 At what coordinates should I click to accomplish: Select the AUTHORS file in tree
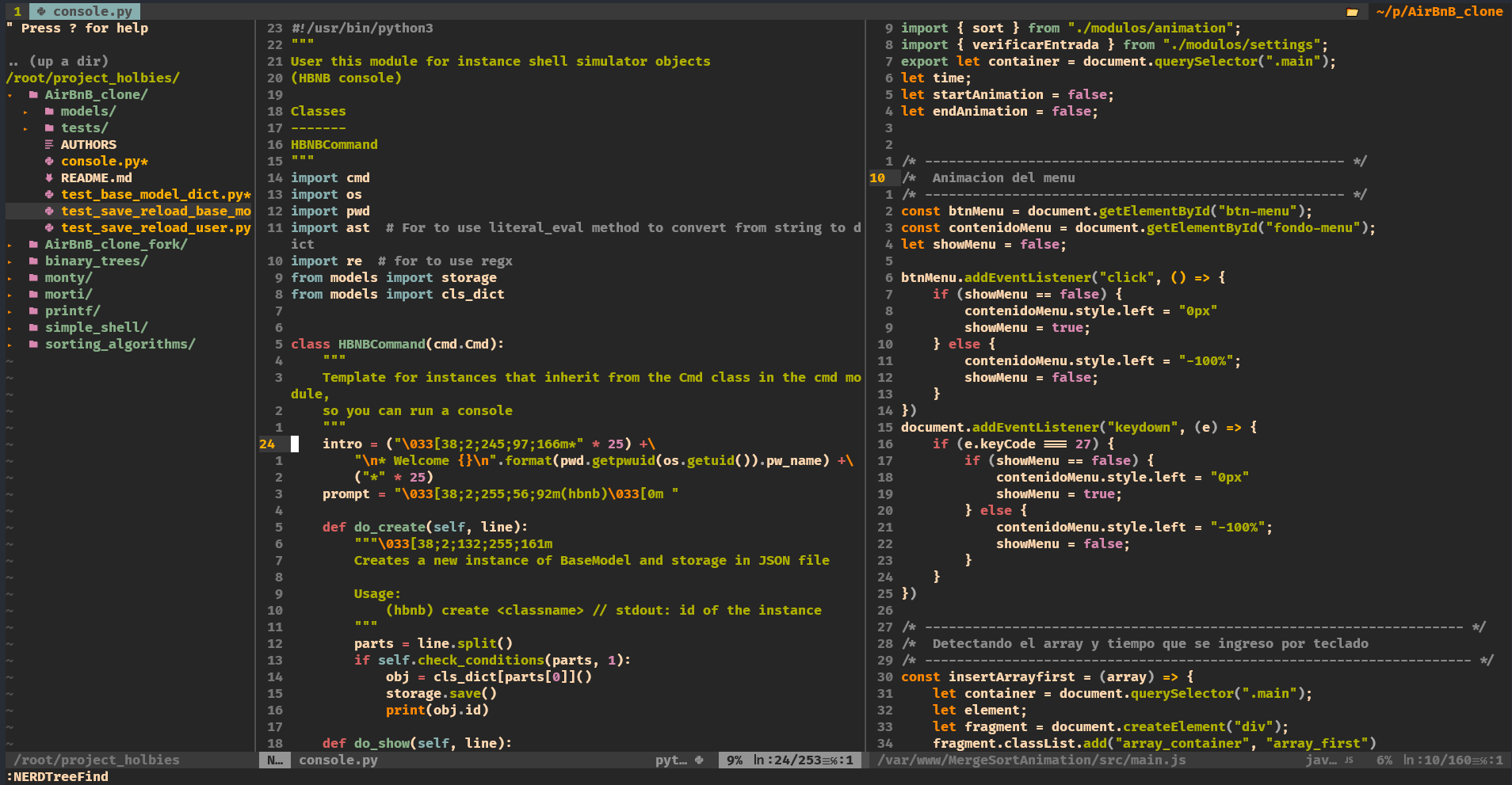pos(89,144)
